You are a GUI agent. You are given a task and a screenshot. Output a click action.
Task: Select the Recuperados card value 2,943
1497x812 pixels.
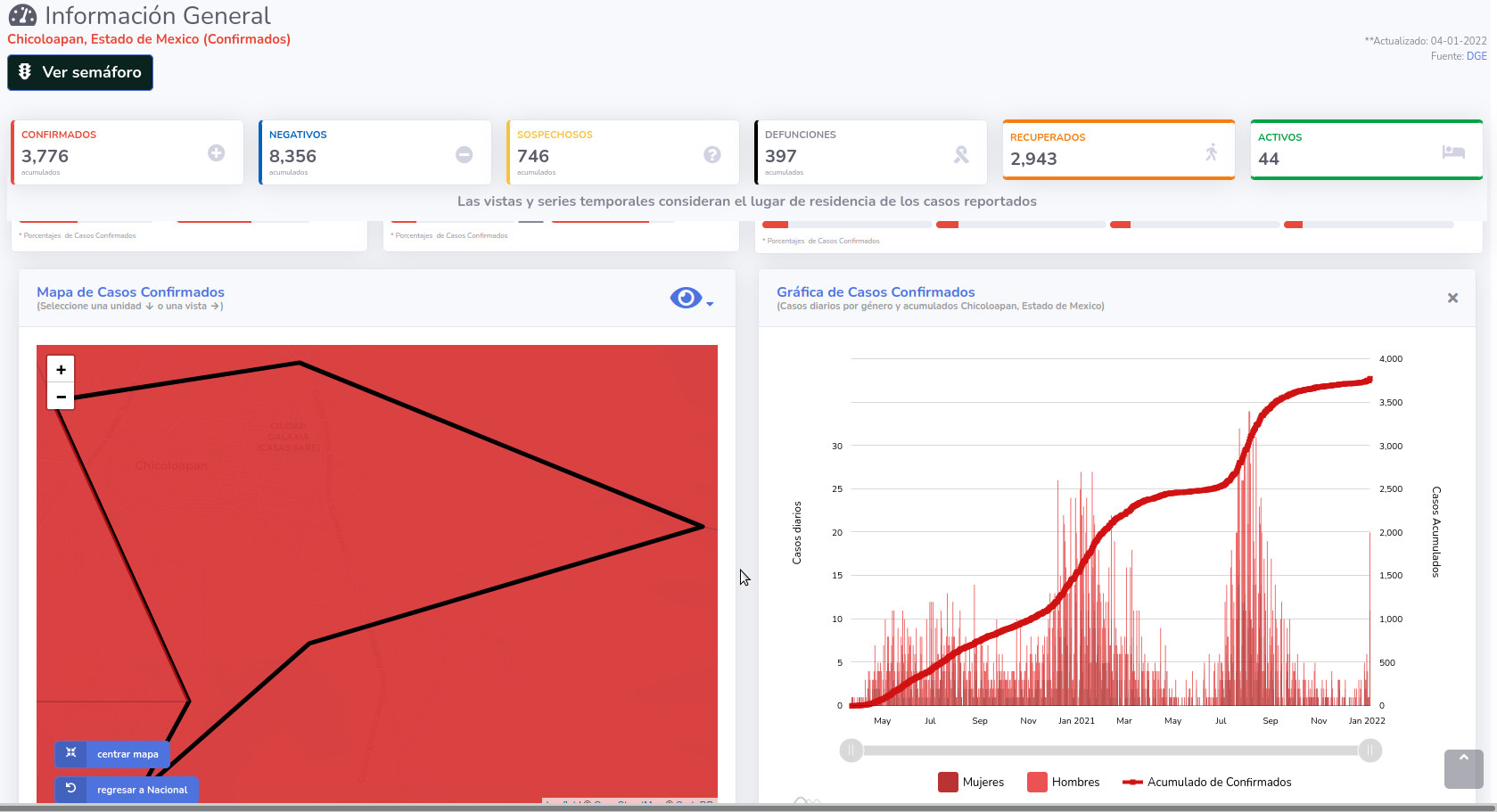pyautogui.click(x=1033, y=159)
